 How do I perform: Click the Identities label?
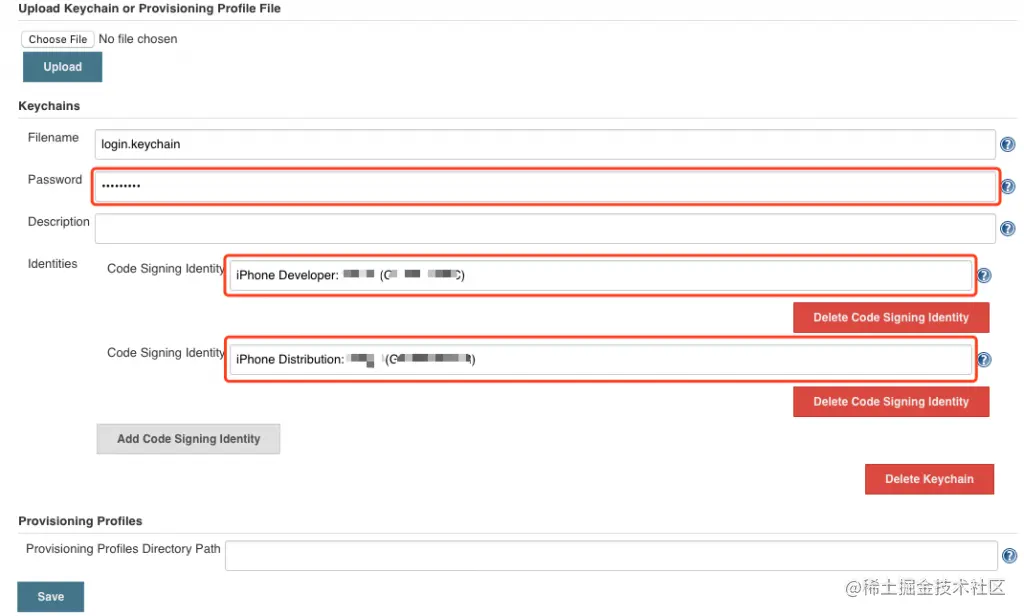52,264
